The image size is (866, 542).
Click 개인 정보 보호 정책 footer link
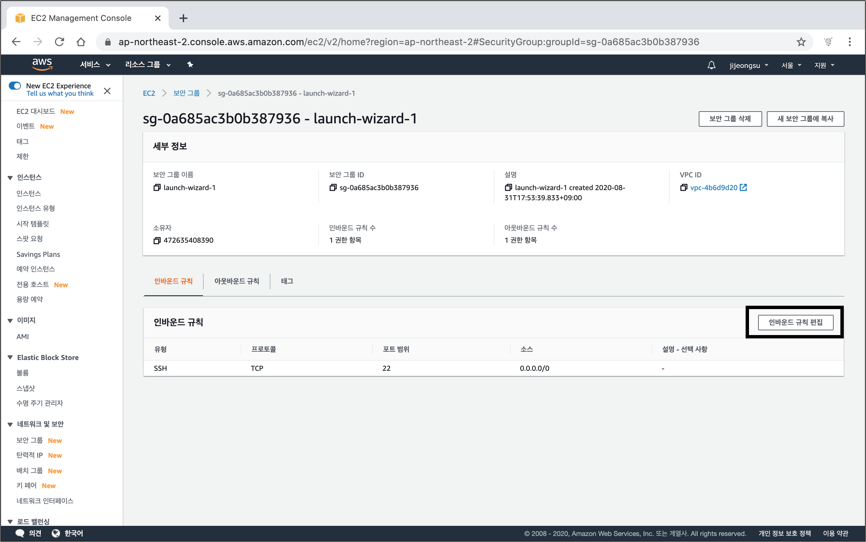pyautogui.click(x=784, y=534)
